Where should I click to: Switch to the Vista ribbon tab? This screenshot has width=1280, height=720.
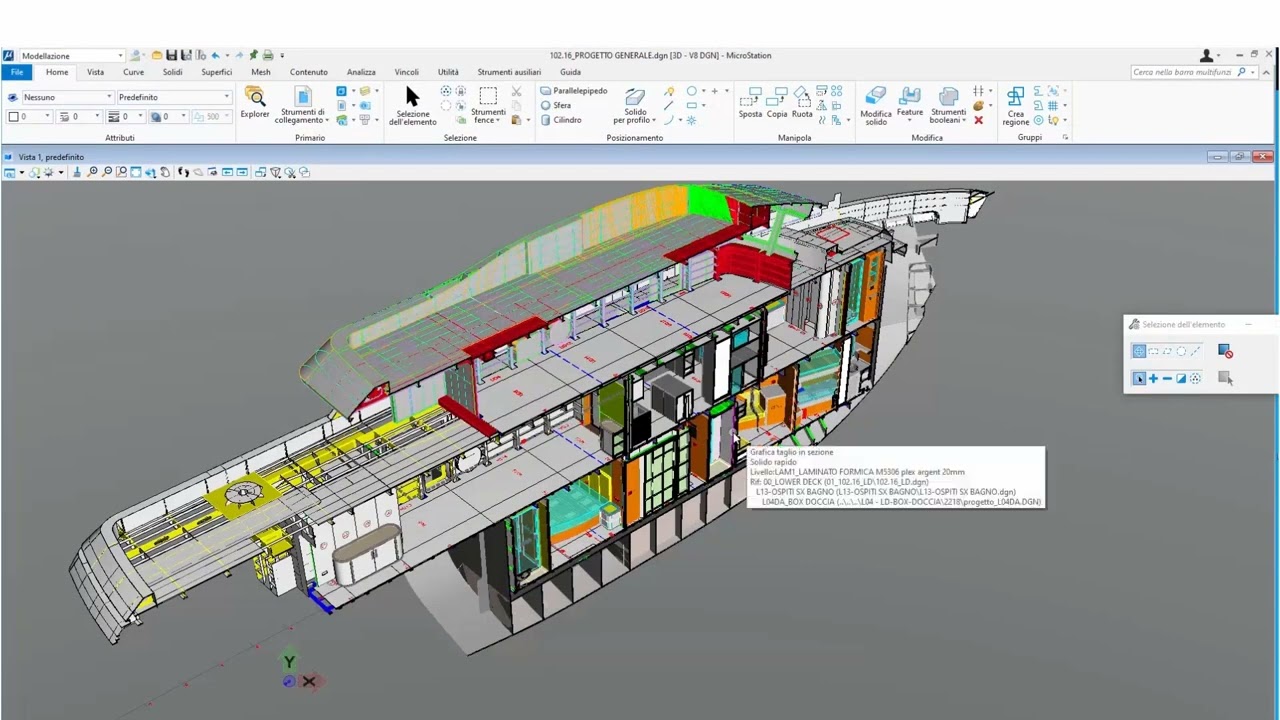click(x=95, y=72)
